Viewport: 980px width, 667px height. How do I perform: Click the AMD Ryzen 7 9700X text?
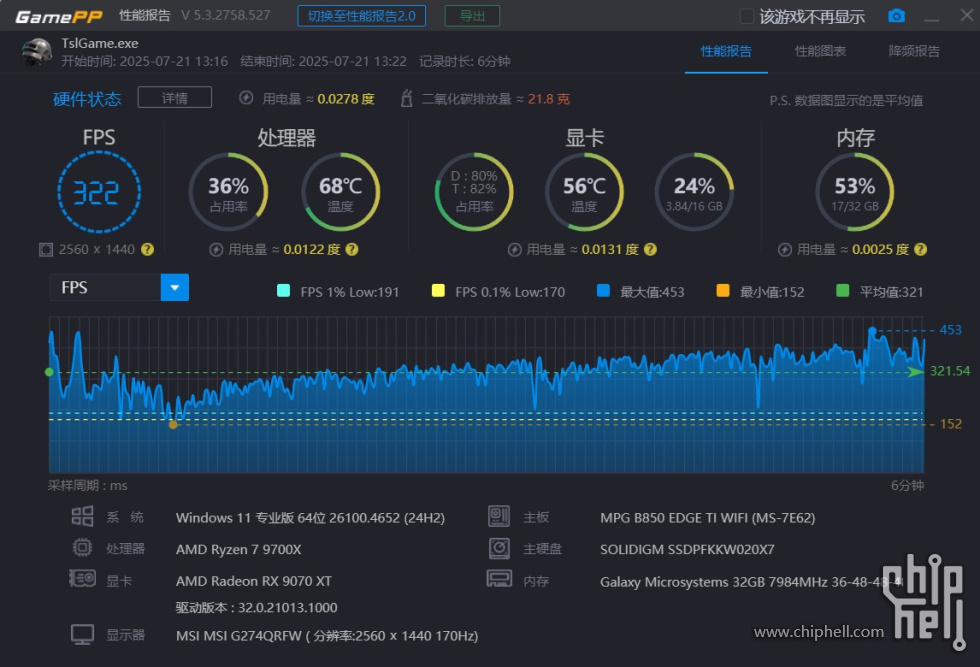[239, 549]
